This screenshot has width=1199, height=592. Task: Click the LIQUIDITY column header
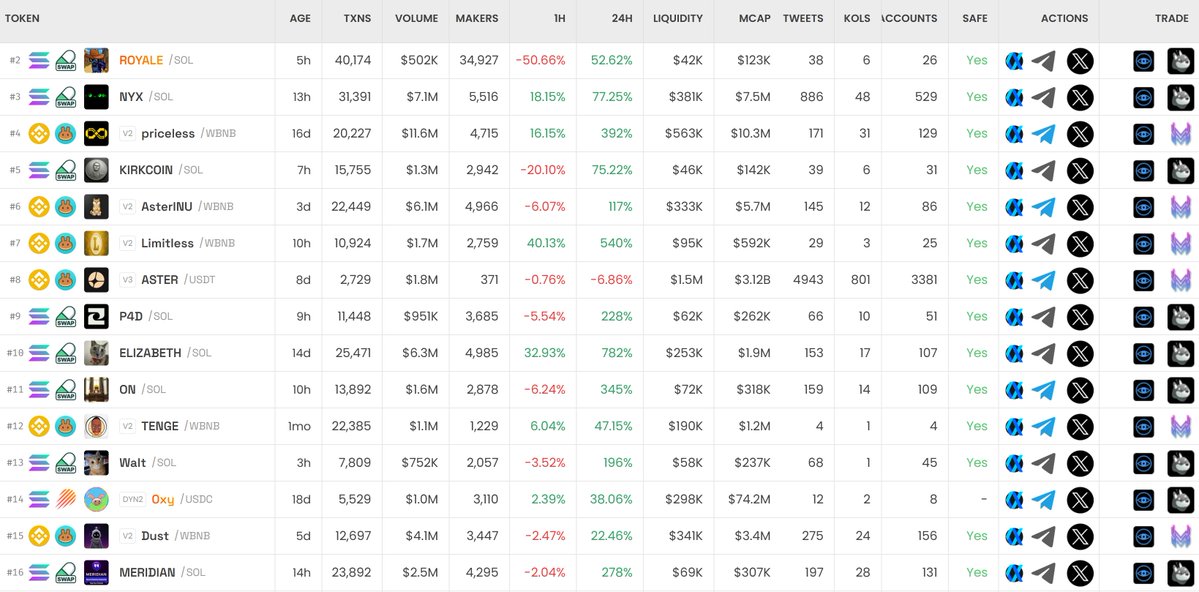click(x=677, y=18)
